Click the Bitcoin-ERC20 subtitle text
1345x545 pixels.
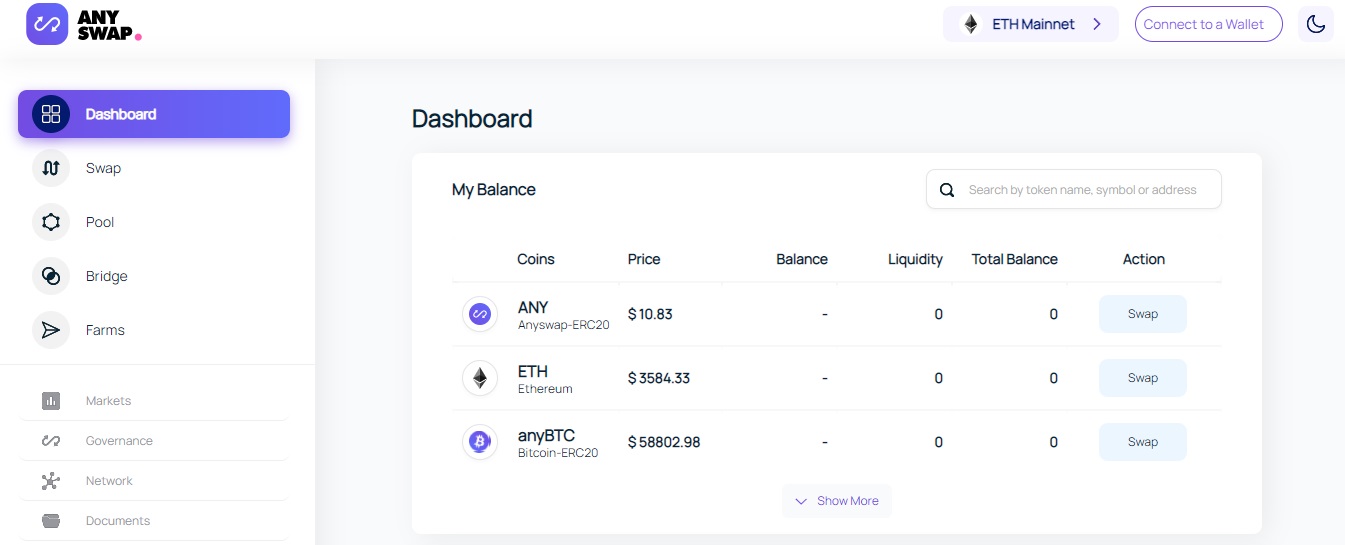click(x=558, y=453)
